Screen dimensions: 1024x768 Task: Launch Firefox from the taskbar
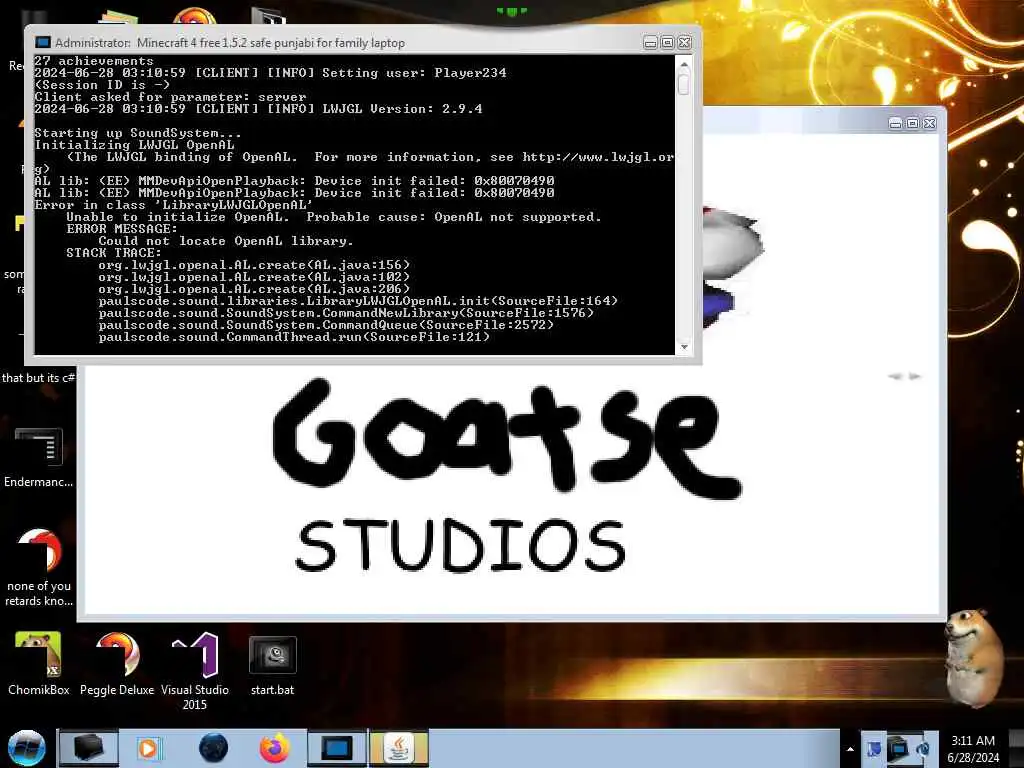point(274,748)
